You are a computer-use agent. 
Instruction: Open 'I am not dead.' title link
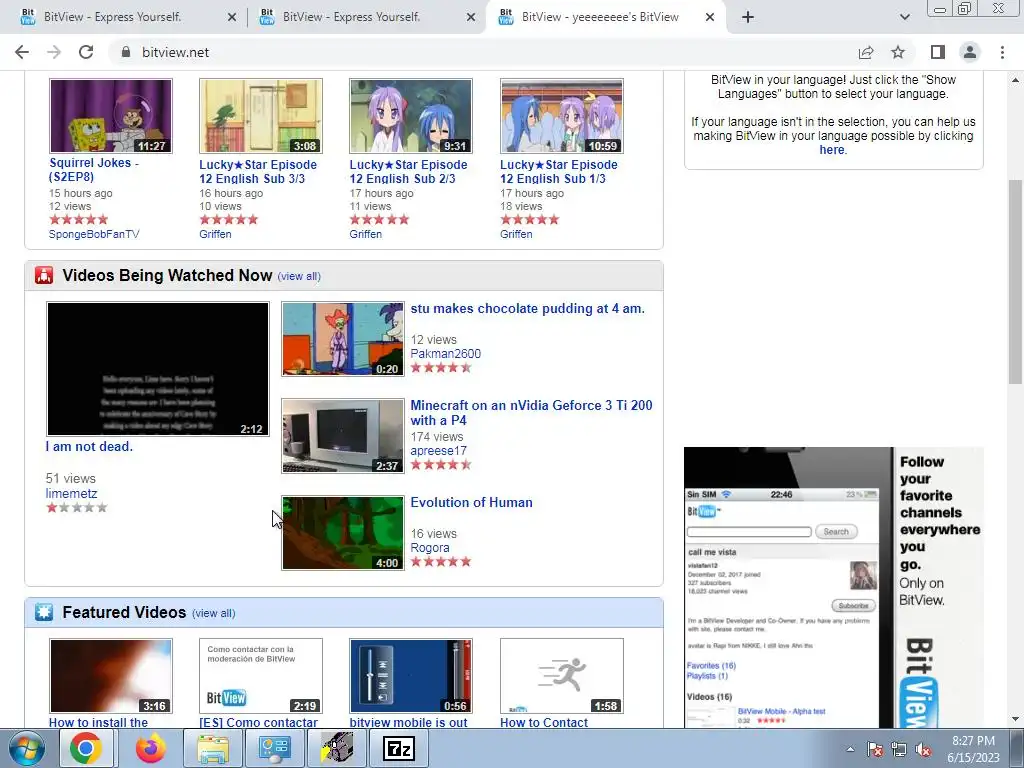click(89, 447)
